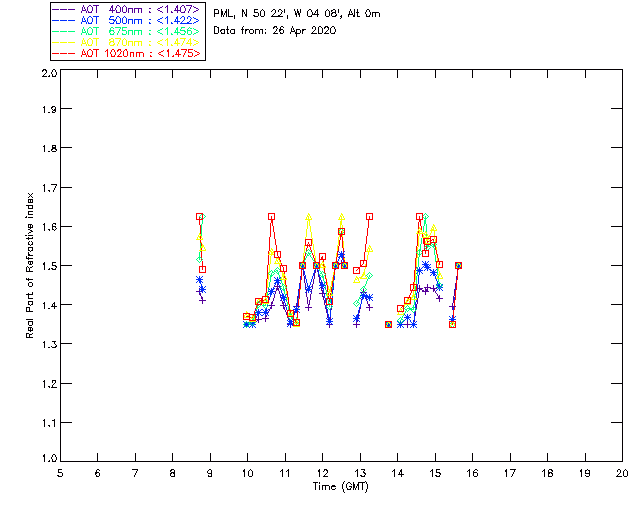This screenshot has height=512, width=640.
Task: Select the AOT 870nm yellow legend entry
Action: click(127, 42)
